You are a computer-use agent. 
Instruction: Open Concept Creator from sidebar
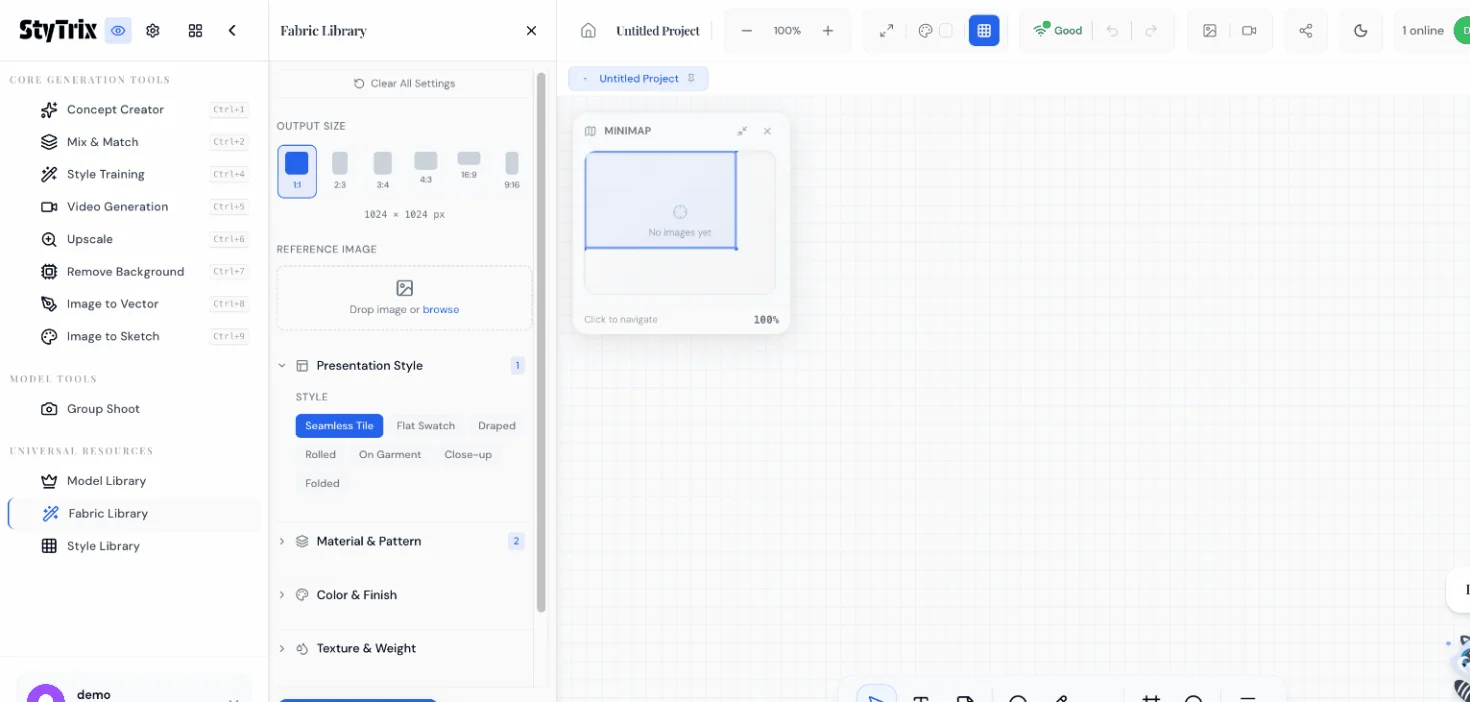[x=115, y=110]
